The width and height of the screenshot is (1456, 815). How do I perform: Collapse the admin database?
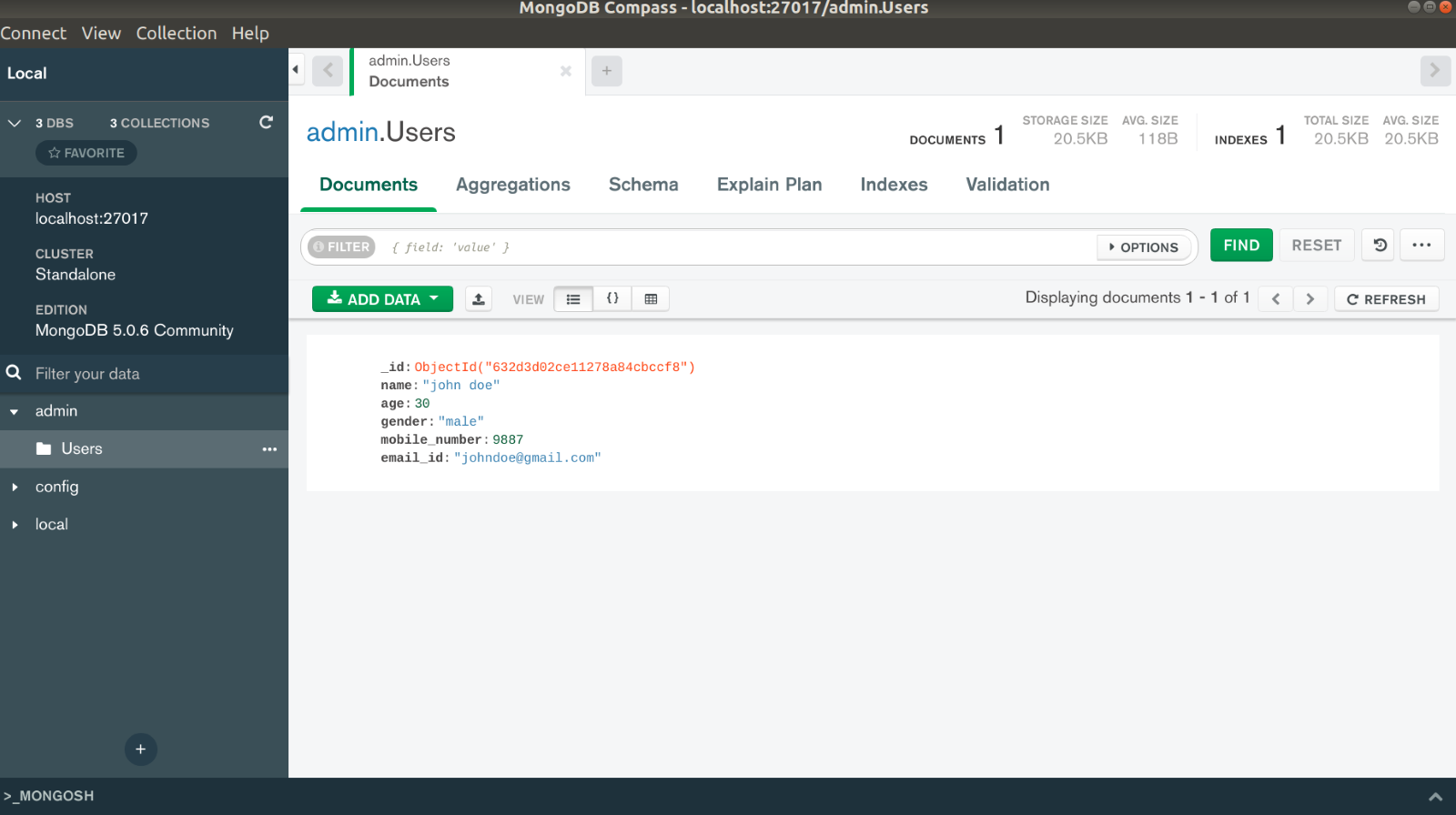point(15,412)
